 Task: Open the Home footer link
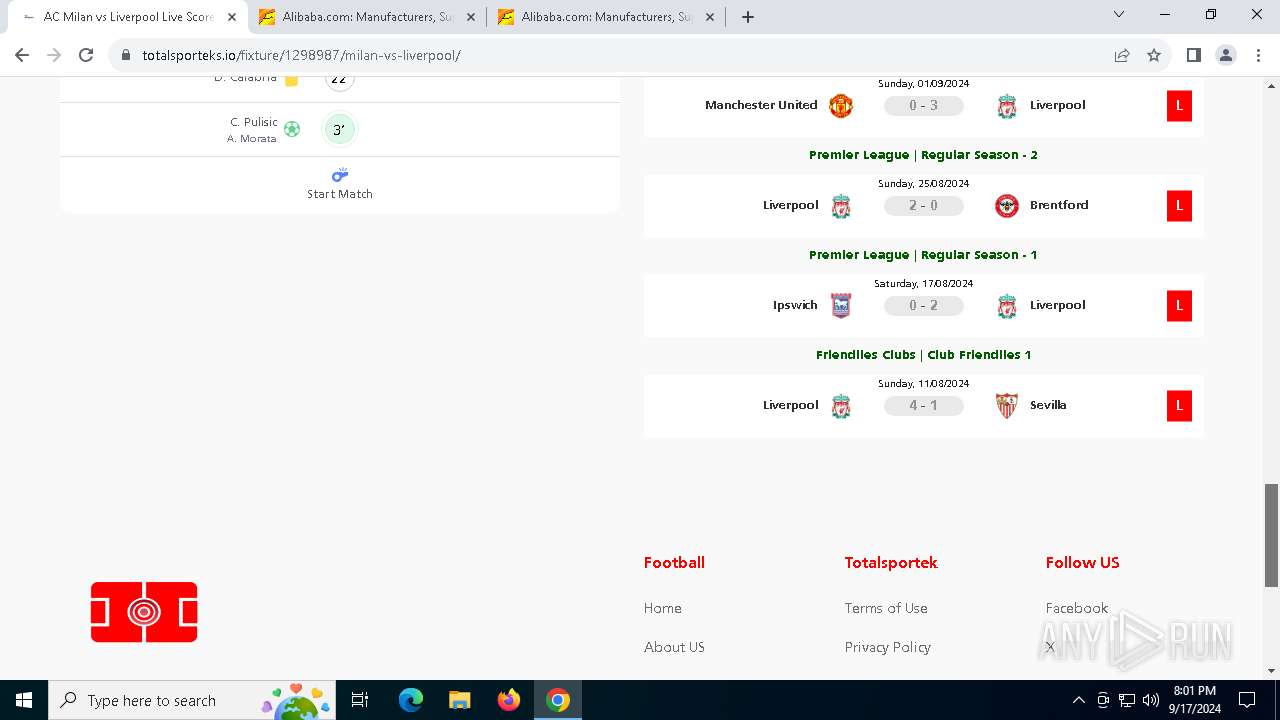pyautogui.click(x=663, y=608)
